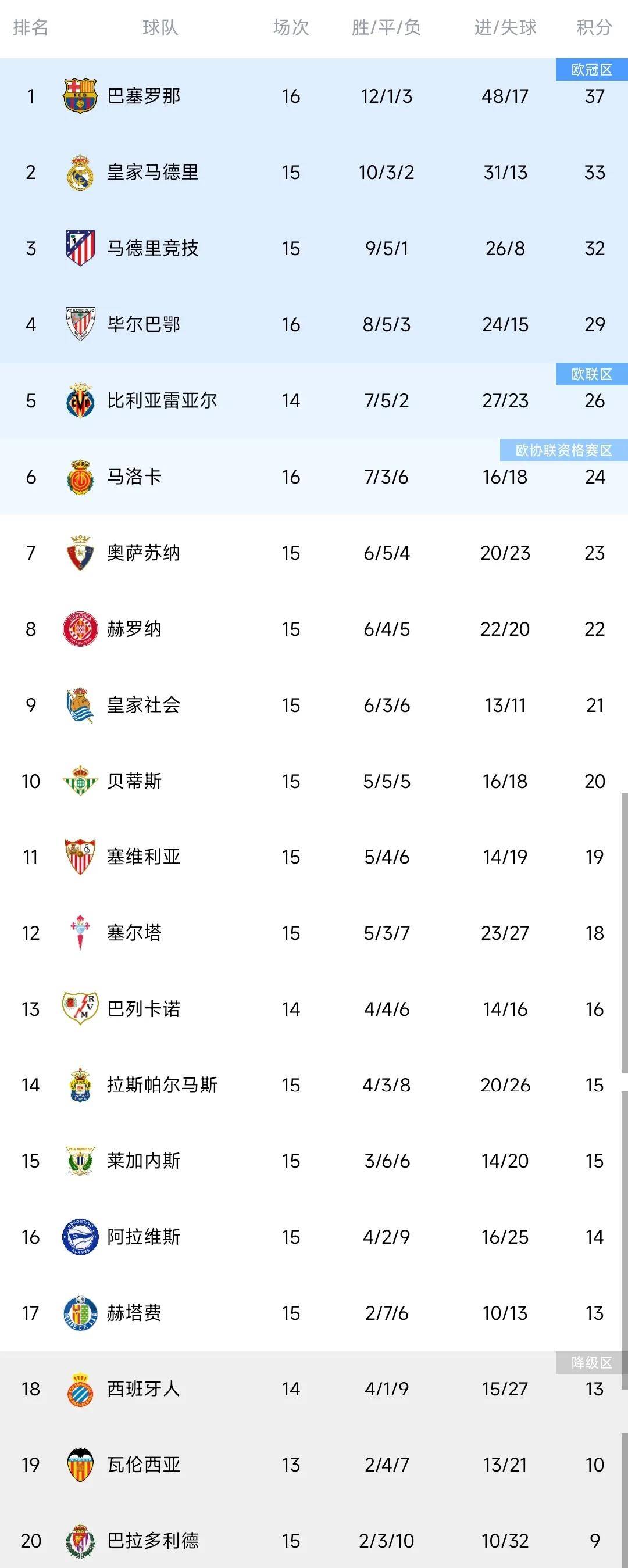Click the 胜/平/负 column header
Screen dimensions: 628x1568
click(x=386, y=27)
